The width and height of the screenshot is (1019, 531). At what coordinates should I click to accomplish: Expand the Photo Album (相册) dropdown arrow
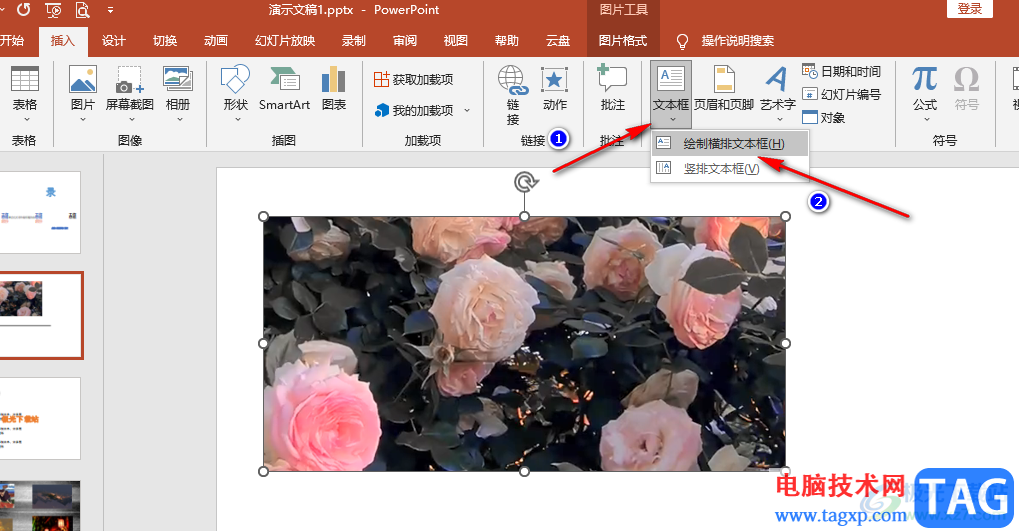click(178, 120)
